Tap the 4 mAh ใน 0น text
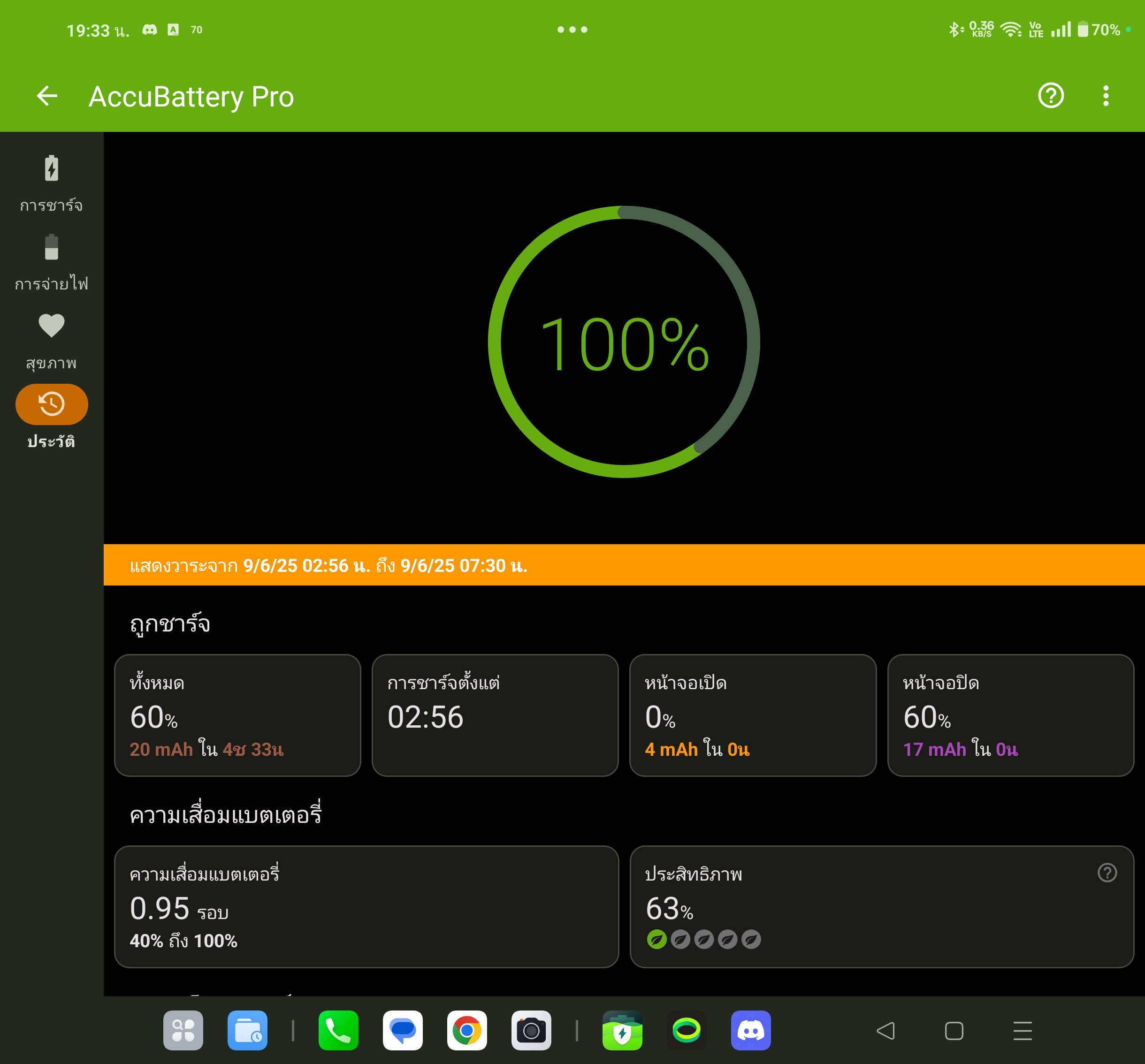The width and height of the screenshot is (1145, 1064). [x=697, y=749]
